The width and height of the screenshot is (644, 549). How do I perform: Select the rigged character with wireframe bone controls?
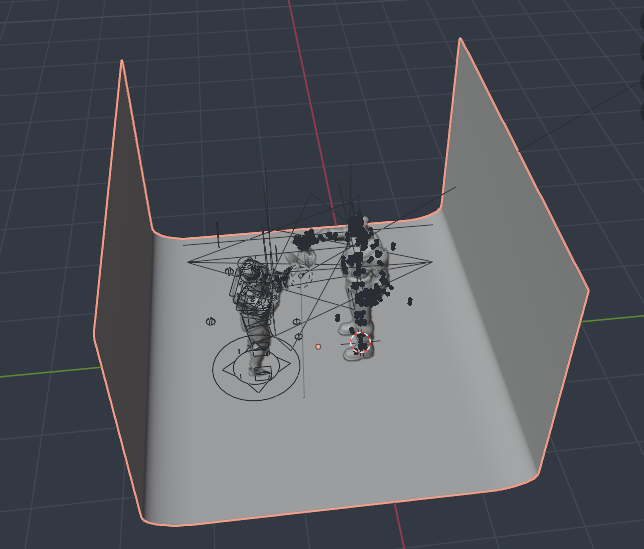coord(257,316)
